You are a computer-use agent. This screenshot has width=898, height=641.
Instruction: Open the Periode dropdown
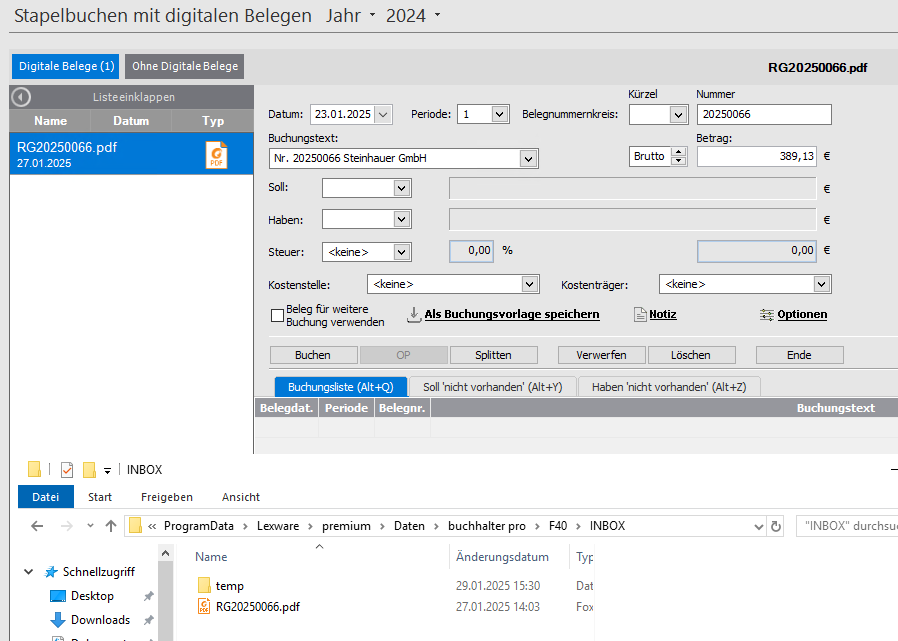(499, 115)
